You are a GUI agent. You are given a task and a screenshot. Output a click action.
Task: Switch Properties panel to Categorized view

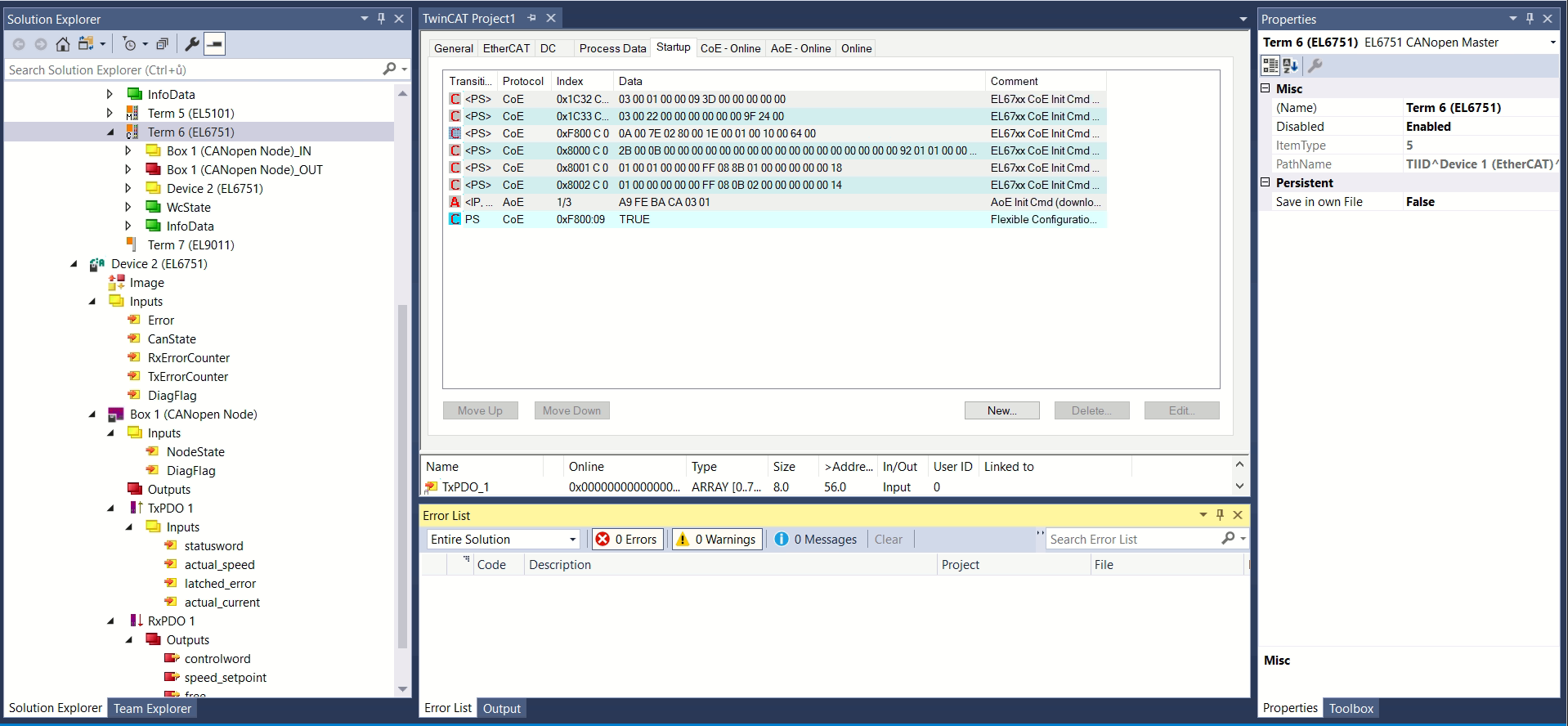(x=1270, y=65)
